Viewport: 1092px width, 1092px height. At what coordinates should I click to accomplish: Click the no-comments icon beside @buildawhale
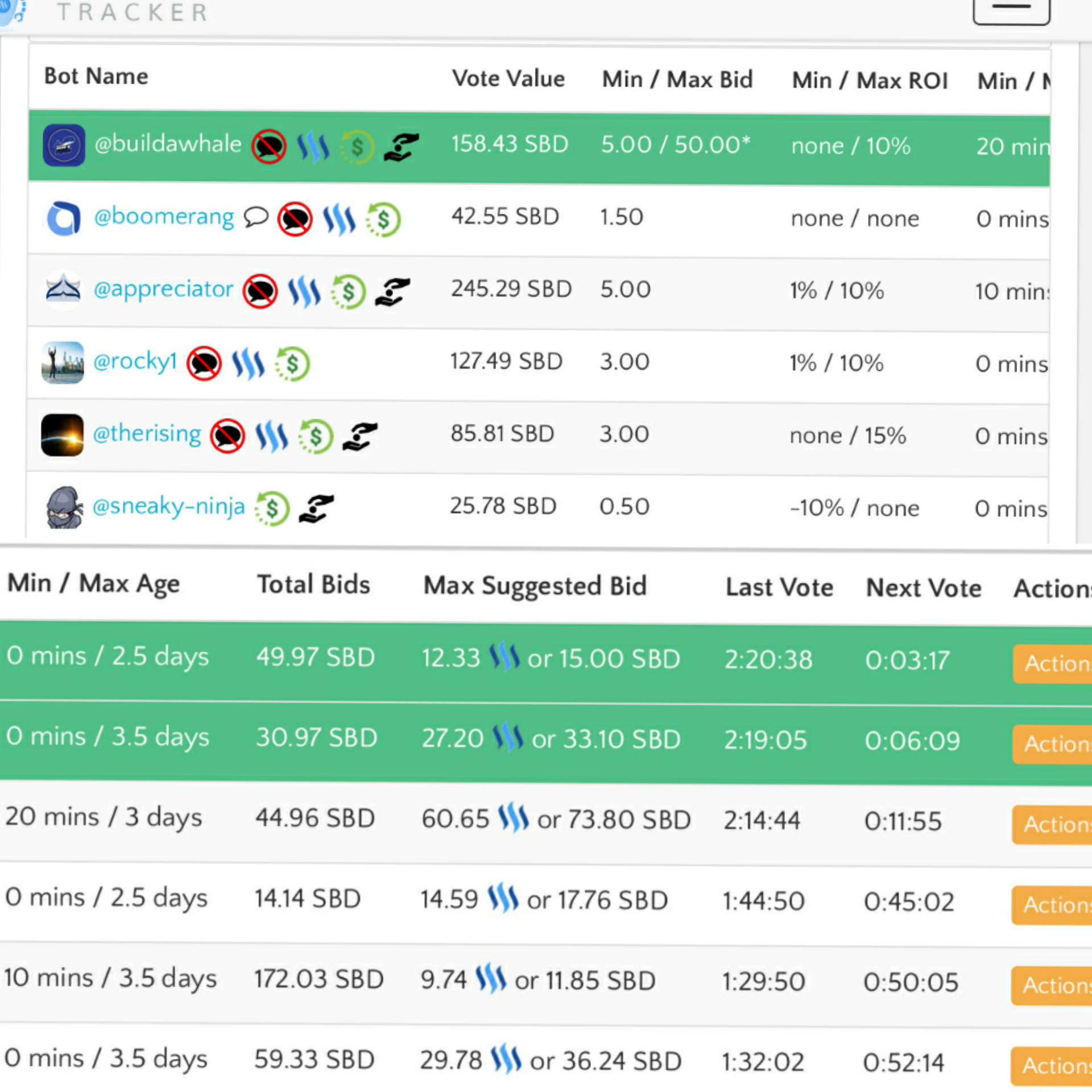tap(268, 146)
